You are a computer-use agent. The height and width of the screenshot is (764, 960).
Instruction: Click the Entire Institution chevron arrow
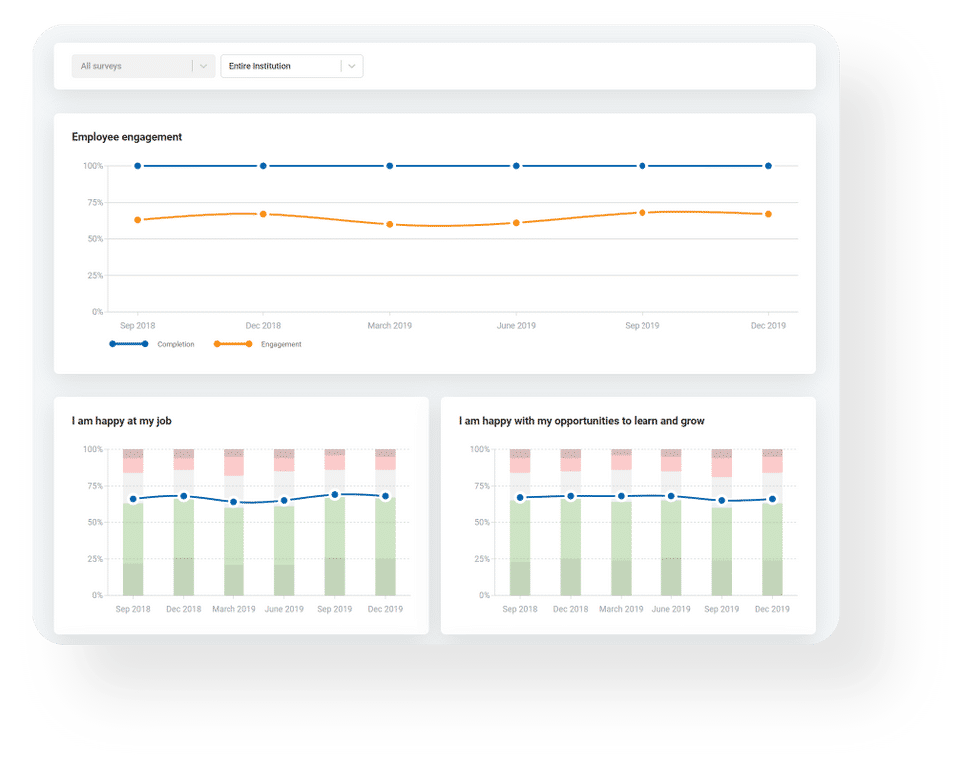tap(351, 66)
